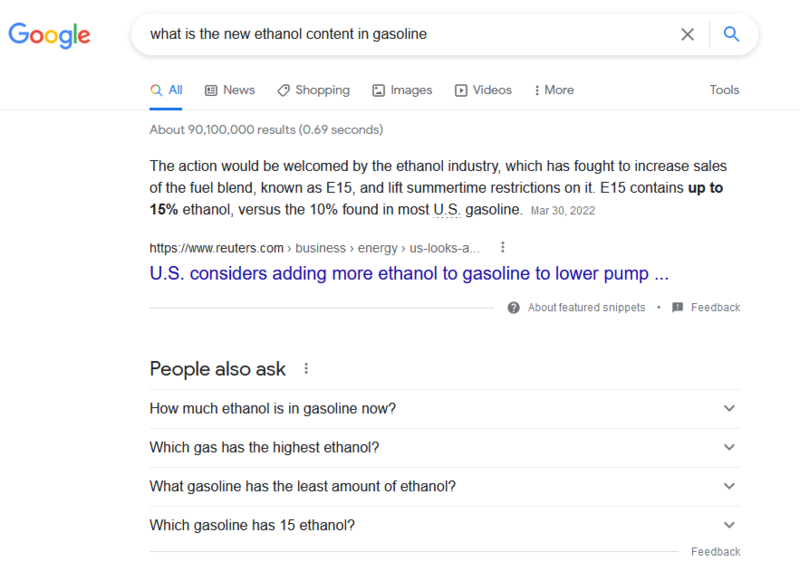800x580 pixels.
Task: Click the Videos play icon
Action: click(x=461, y=89)
